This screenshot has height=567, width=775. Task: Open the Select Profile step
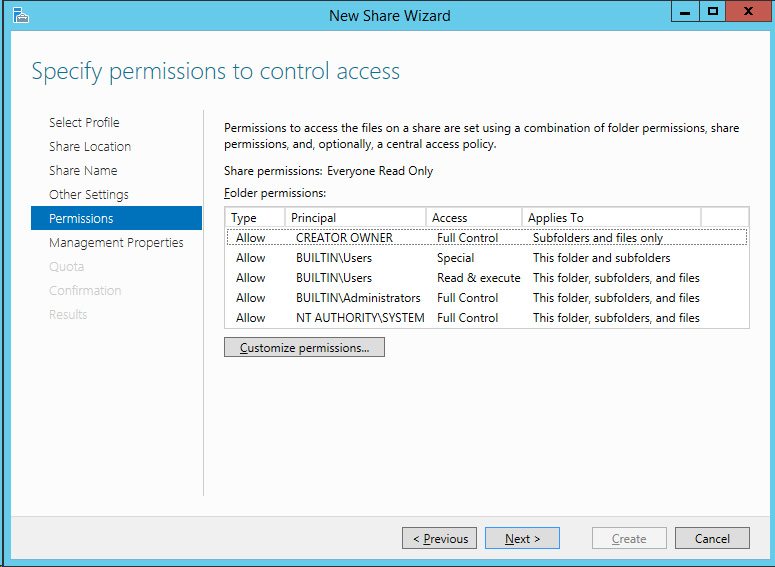(x=84, y=122)
